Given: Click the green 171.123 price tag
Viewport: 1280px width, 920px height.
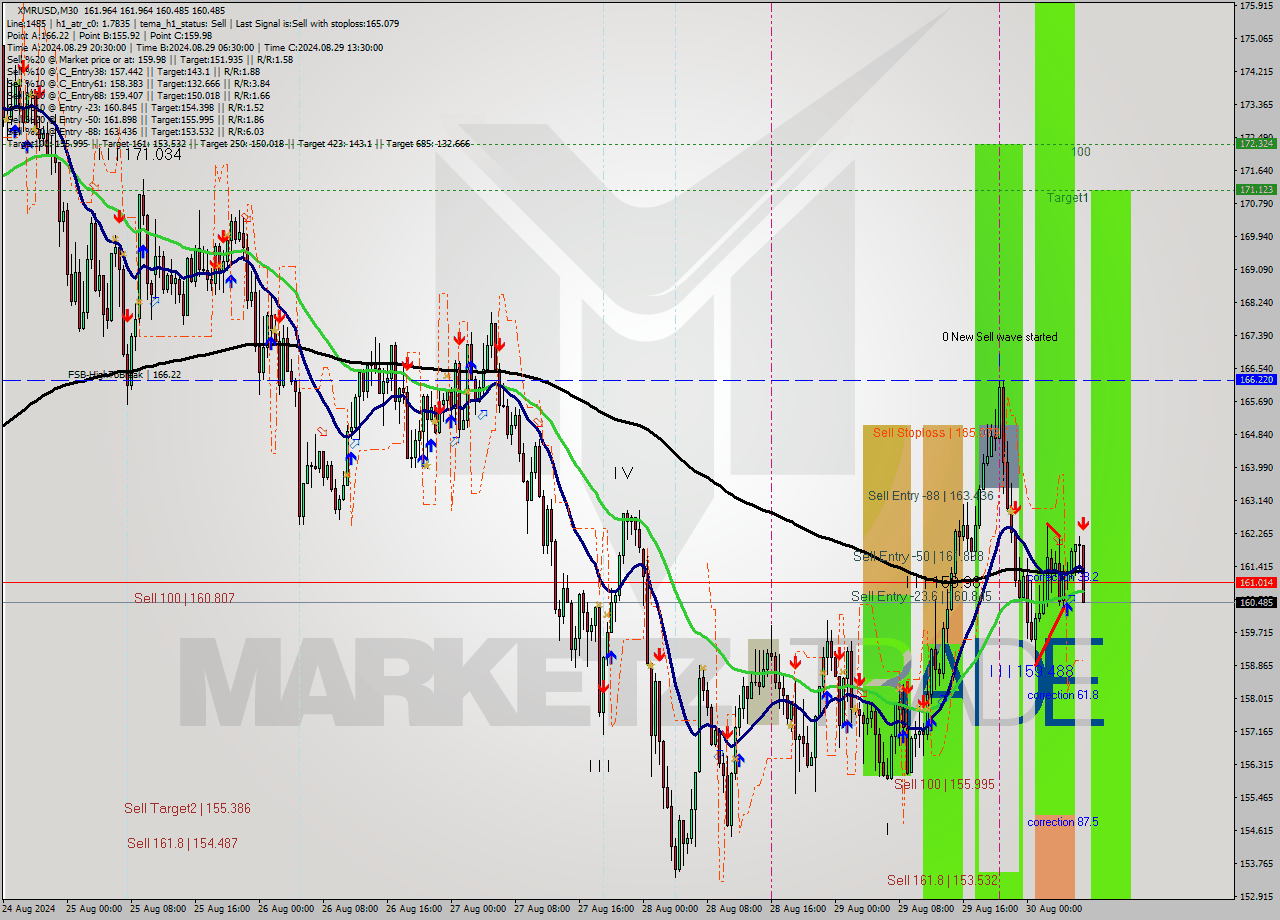Looking at the screenshot, I should (x=1256, y=189).
